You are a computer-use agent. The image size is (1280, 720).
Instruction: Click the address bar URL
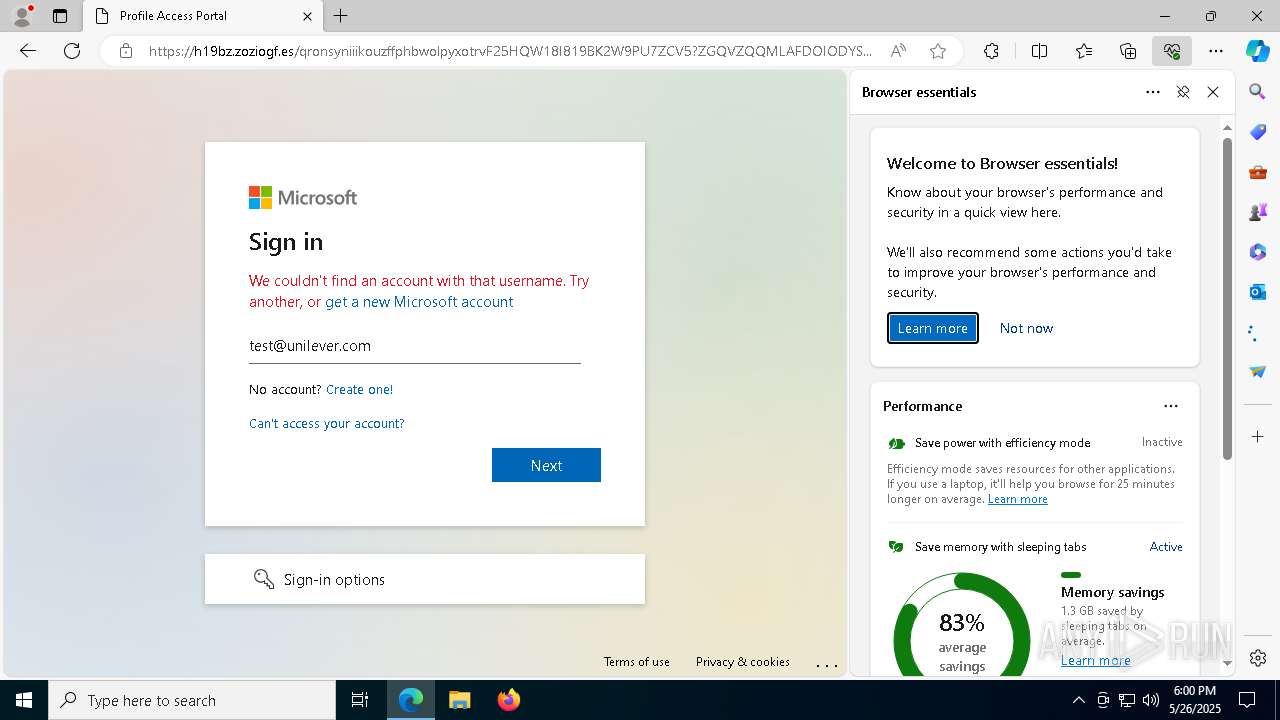[x=510, y=51]
